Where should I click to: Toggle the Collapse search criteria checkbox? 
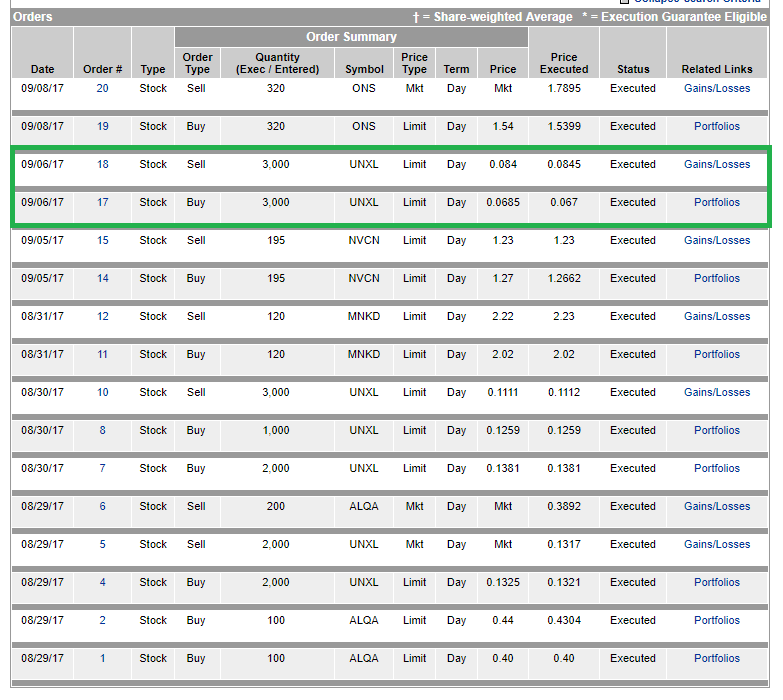[625, 2]
